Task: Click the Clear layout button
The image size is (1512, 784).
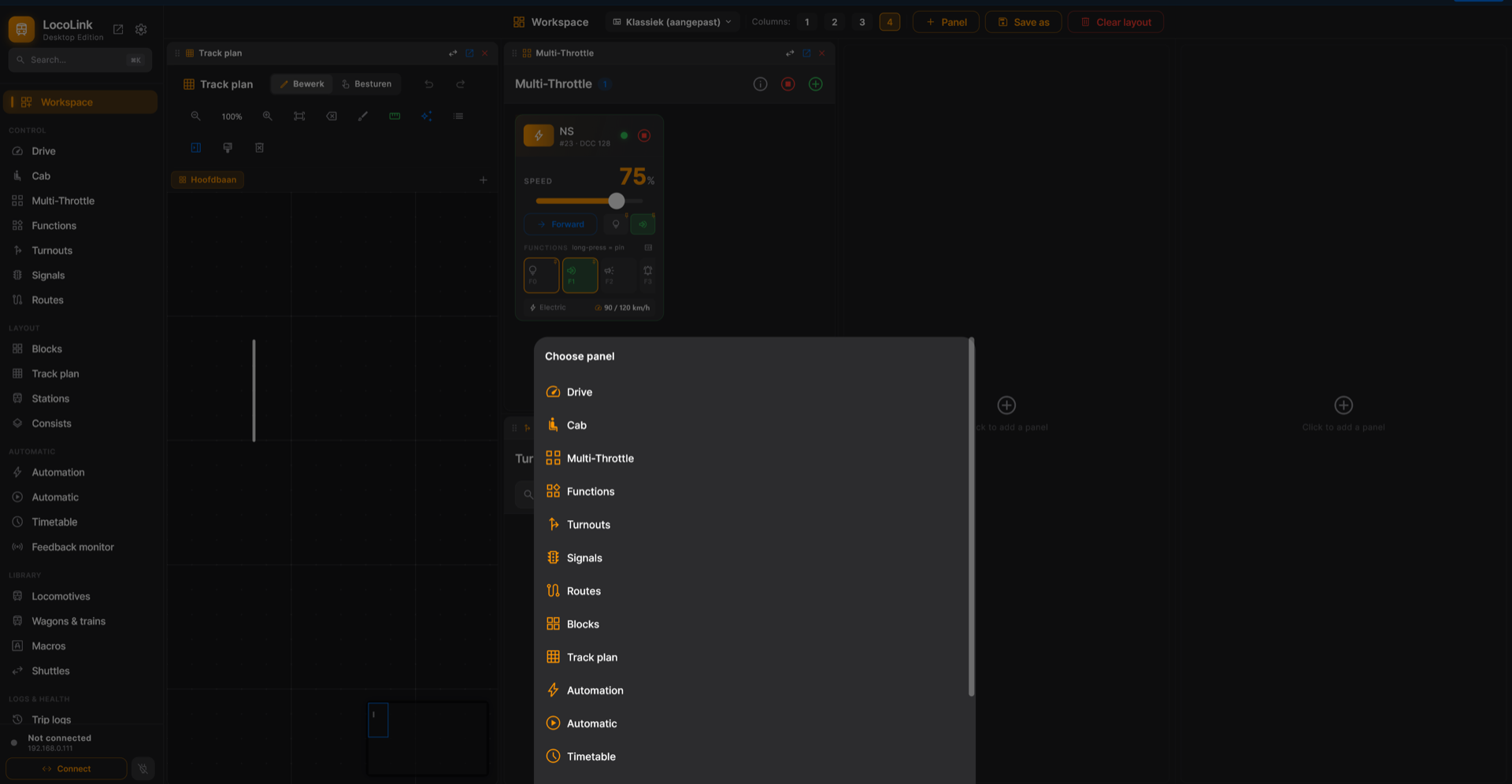Action: [x=1115, y=22]
